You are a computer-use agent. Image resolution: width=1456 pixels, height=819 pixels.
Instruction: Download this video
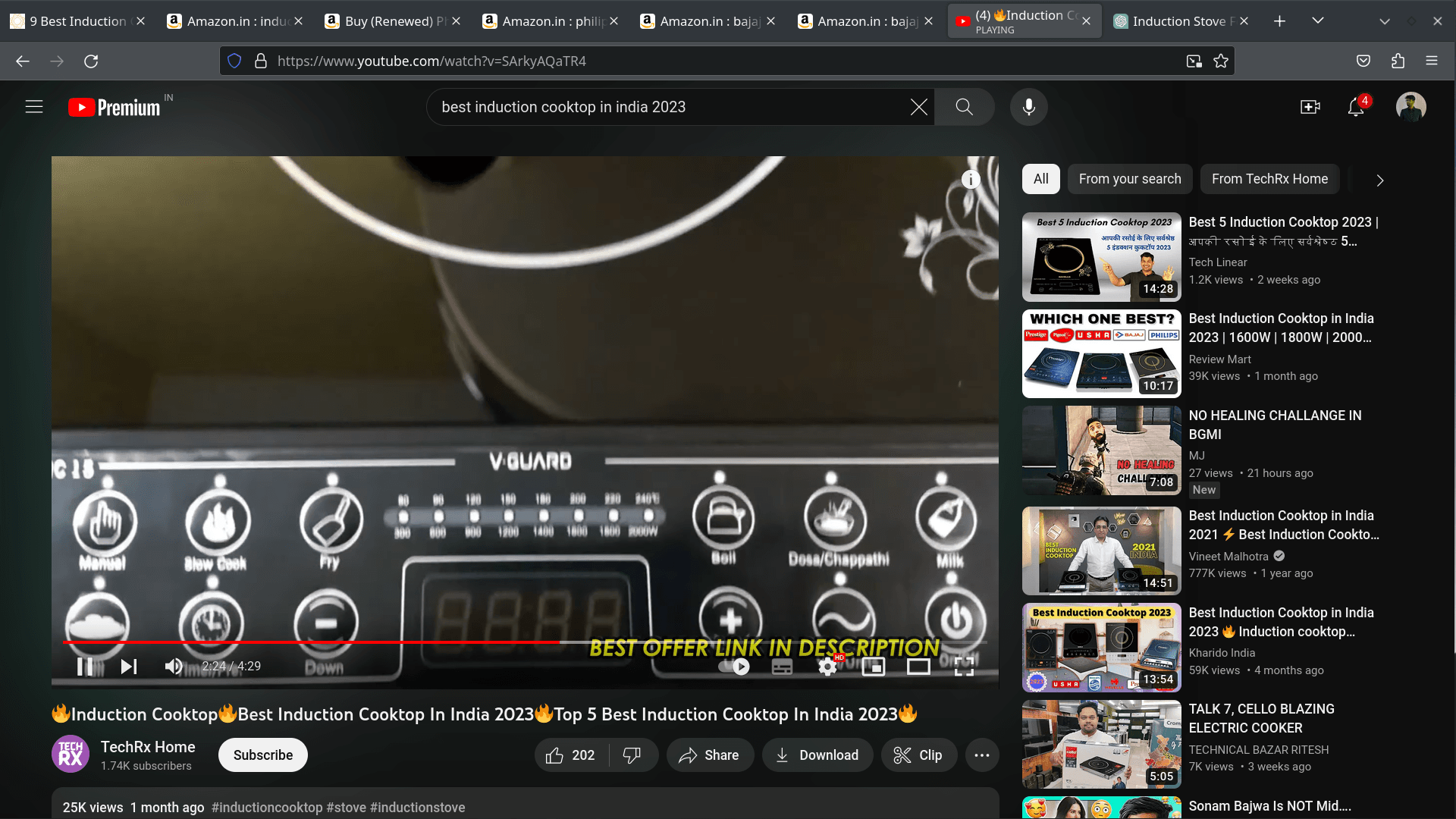(817, 755)
